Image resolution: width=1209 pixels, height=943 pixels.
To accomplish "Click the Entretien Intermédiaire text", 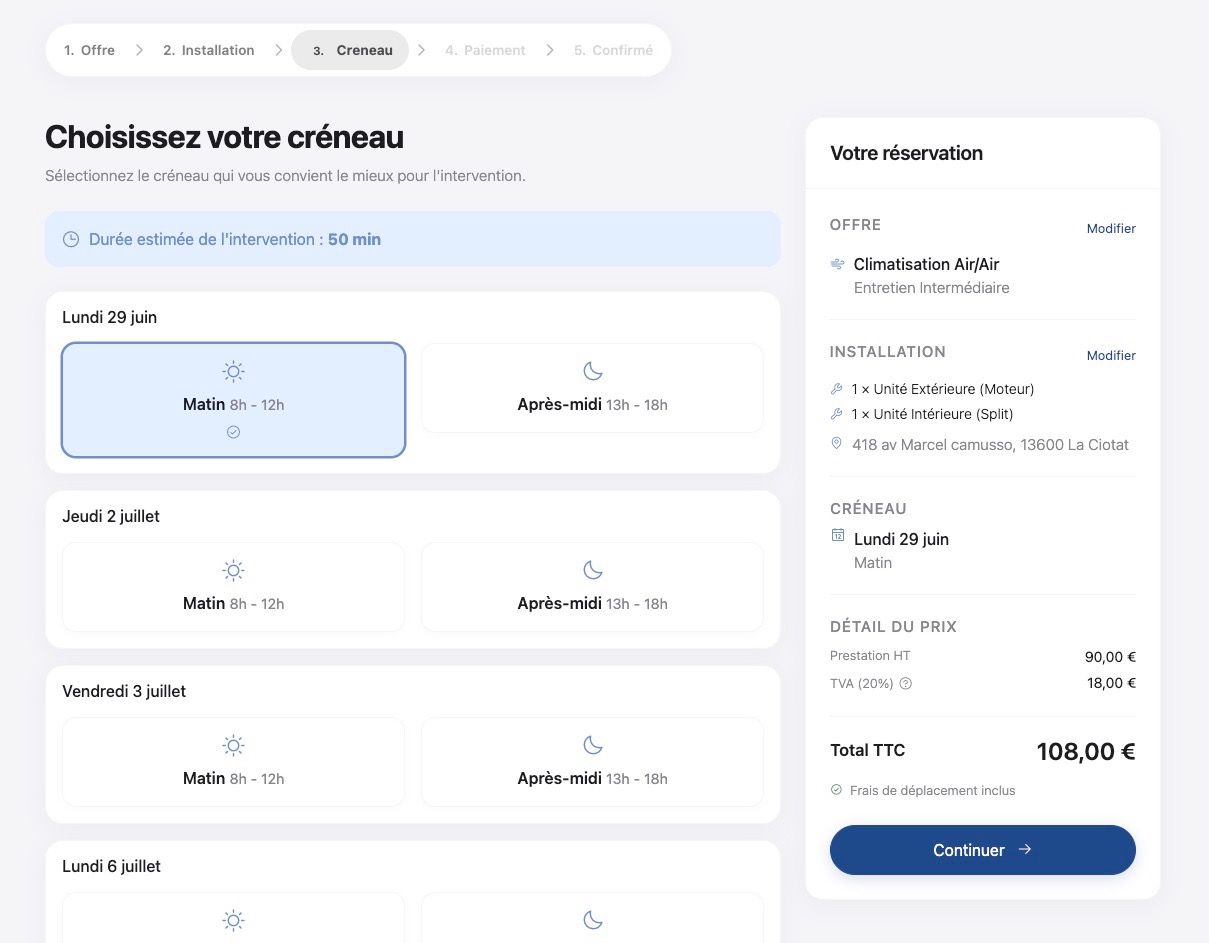I will click(x=932, y=288).
